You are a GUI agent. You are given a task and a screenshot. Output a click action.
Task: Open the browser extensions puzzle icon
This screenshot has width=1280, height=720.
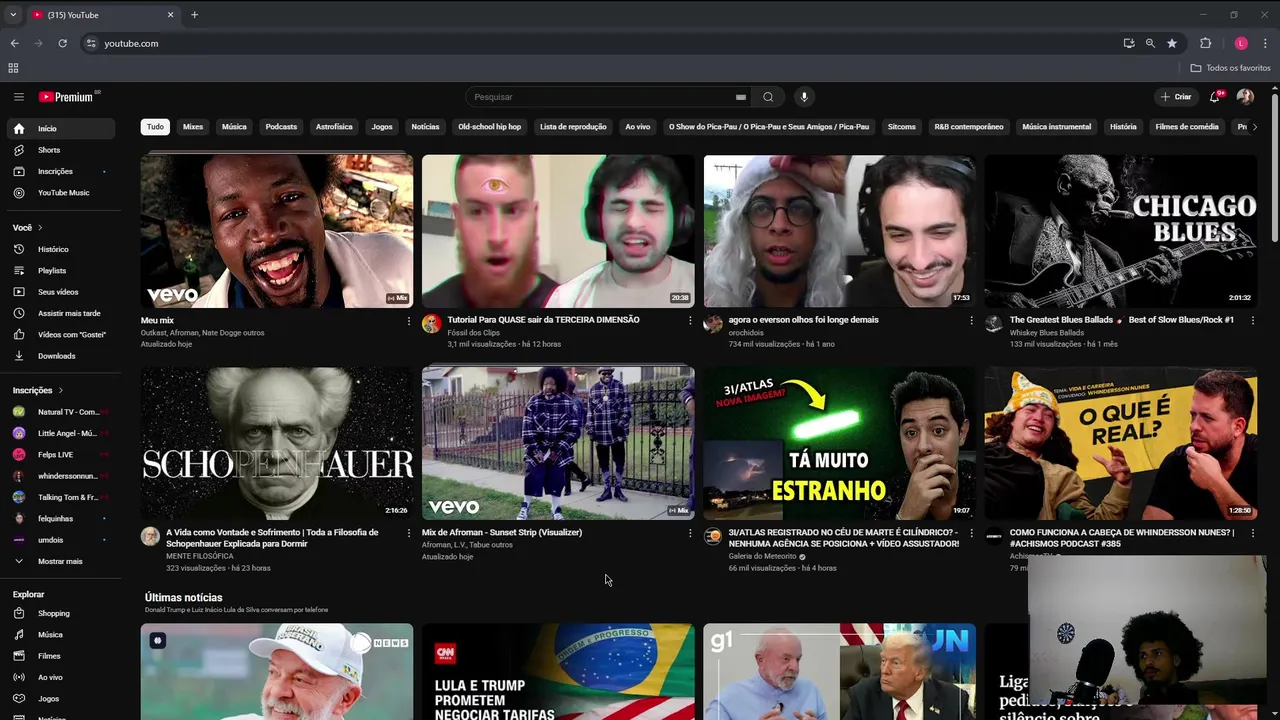(x=1205, y=43)
